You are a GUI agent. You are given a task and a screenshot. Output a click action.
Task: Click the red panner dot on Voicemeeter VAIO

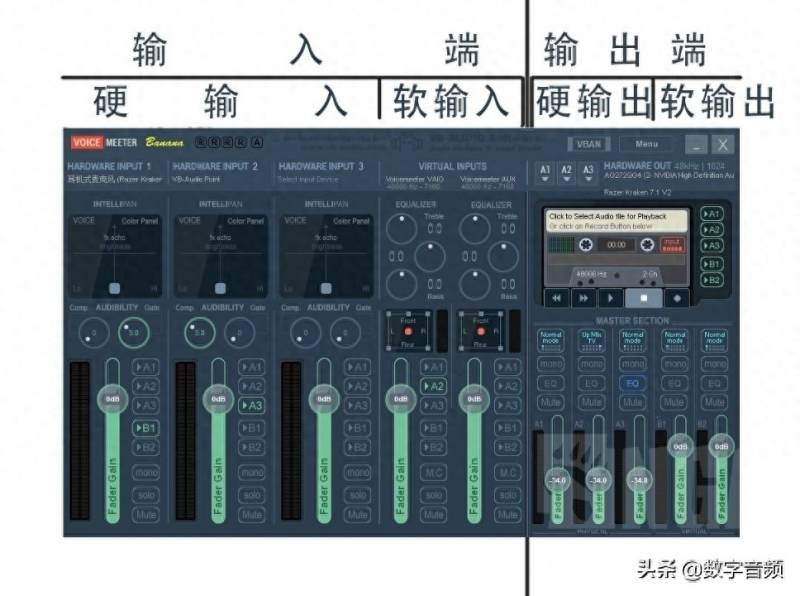(x=408, y=332)
